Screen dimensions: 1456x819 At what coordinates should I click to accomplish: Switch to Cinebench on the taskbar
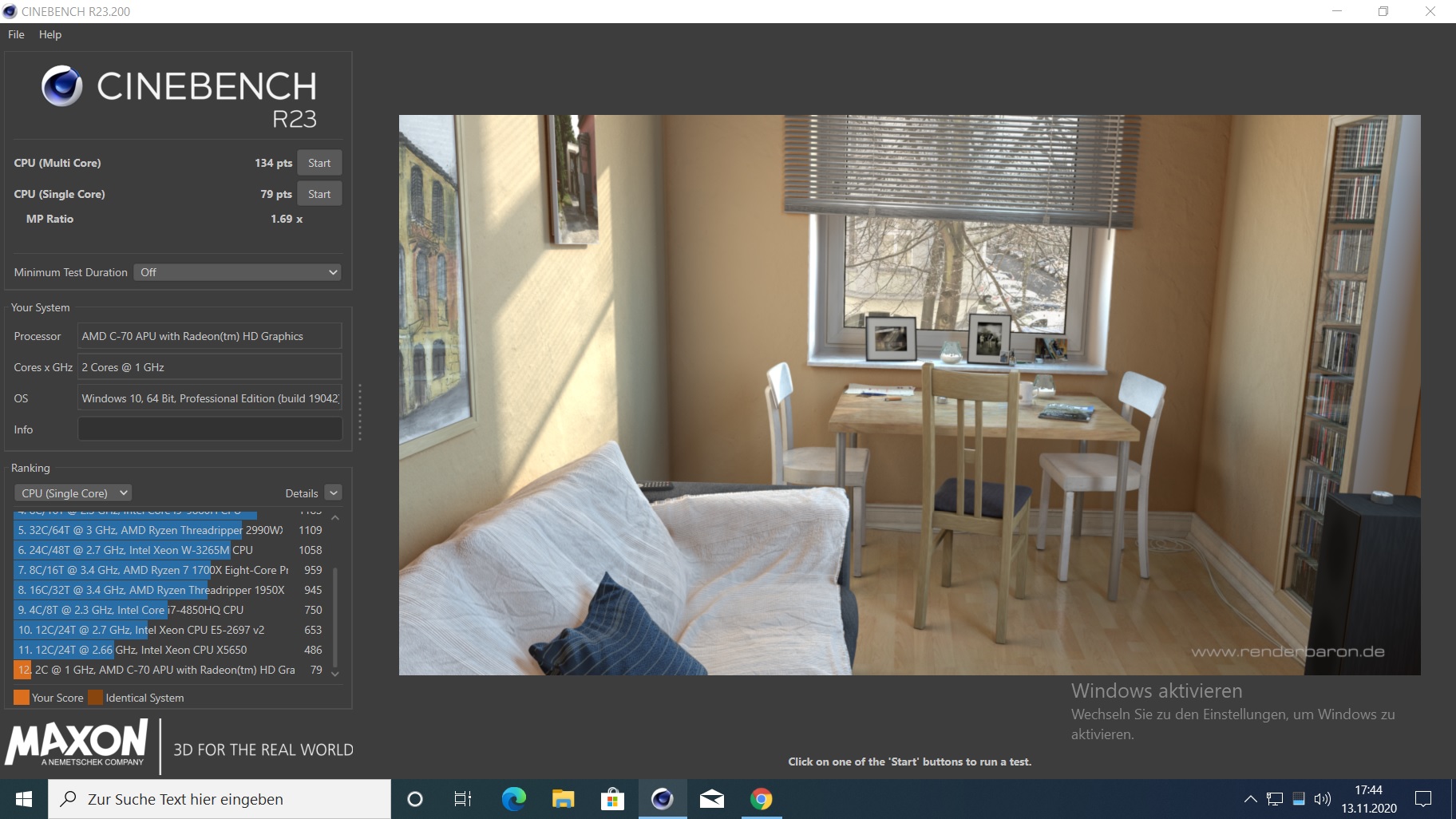pyautogui.click(x=662, y=799)
